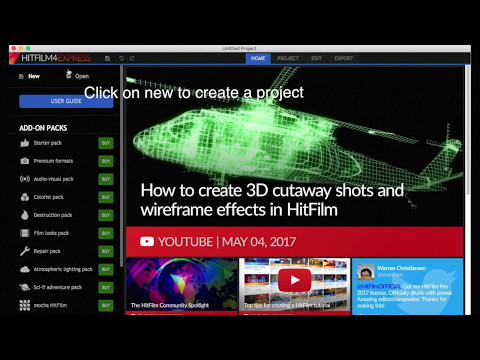Buy the Starter pack add-on
This screenshot has height=360, width=480.
pyautogui.click(x=106, y=143)
